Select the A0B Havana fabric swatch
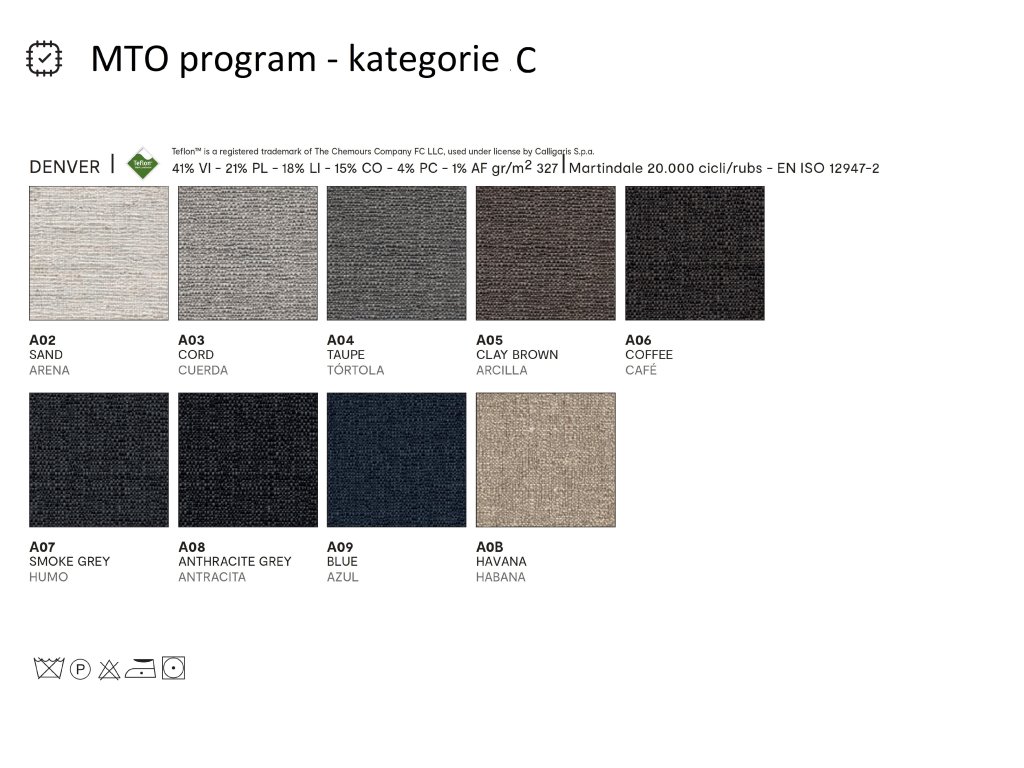 click(x=545, y=460)
